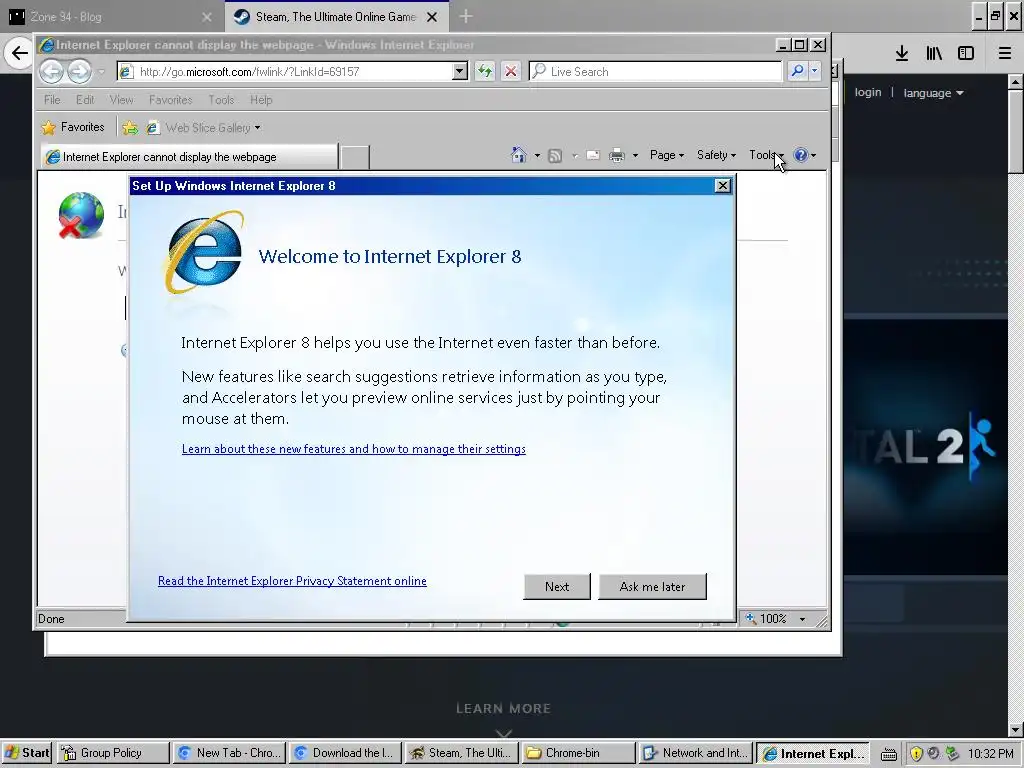The width and height of the screenshot is (1024, 768).
Task: Click the Read Mail icon
Action: click(593, 155)
